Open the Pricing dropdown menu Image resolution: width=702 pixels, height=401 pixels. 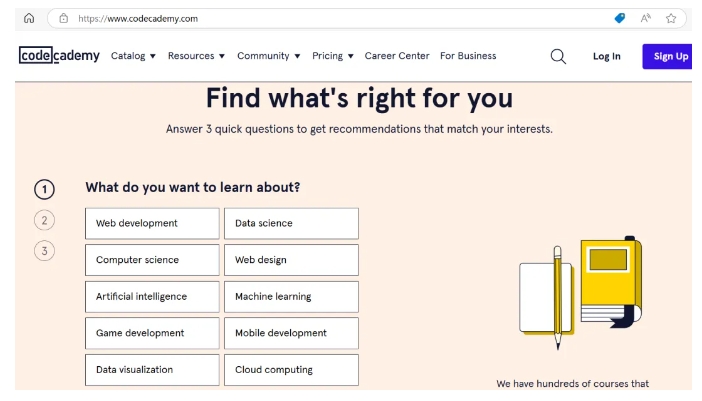tap(333, 56)
